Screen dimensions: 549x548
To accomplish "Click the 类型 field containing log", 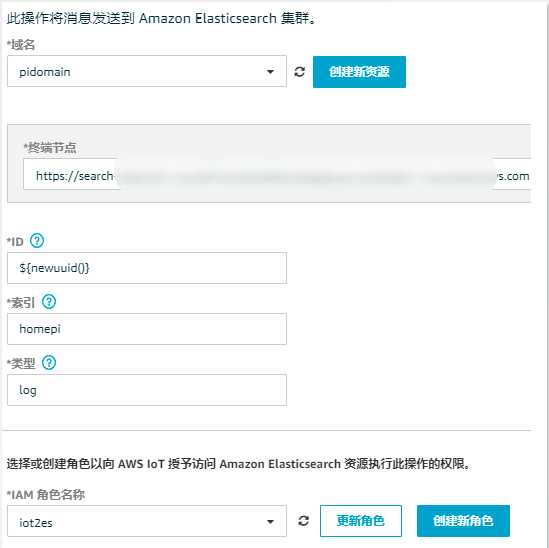I will pos(147,390).
